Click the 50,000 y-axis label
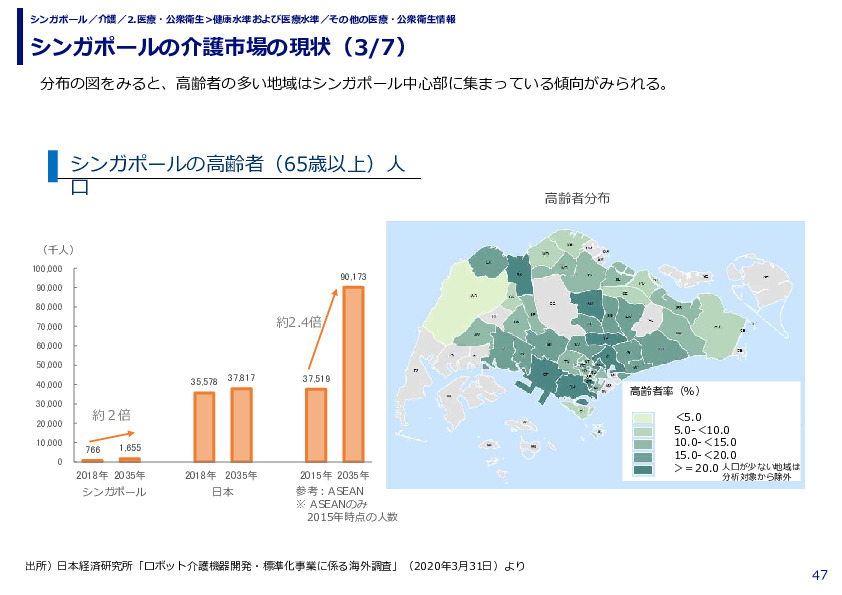842x595 pixels. [49, 365]
